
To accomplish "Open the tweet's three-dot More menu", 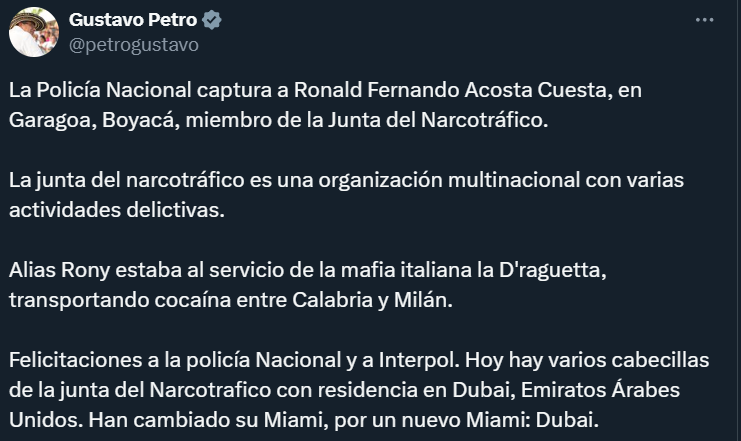I will tap(704, 19).
